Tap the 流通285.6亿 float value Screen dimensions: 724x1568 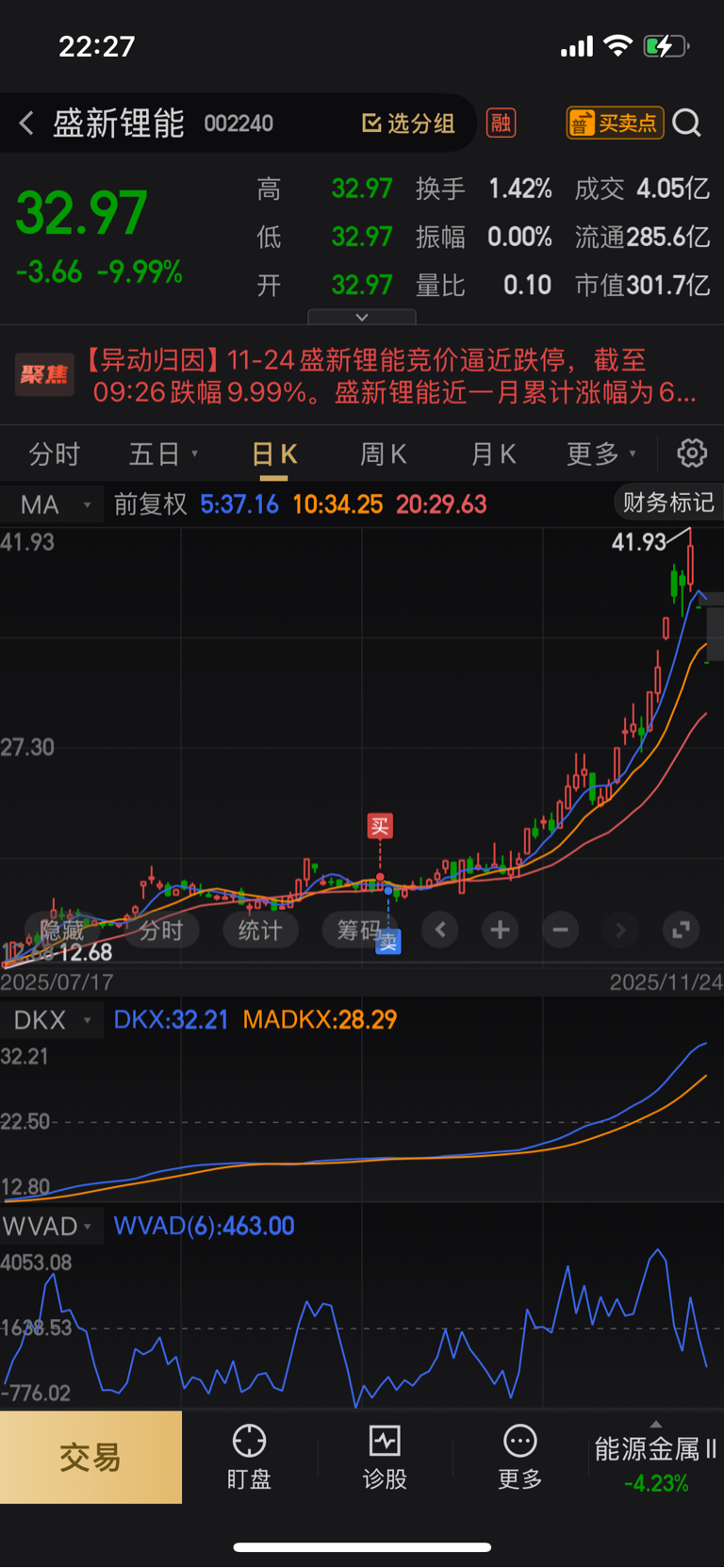(642, 237)
